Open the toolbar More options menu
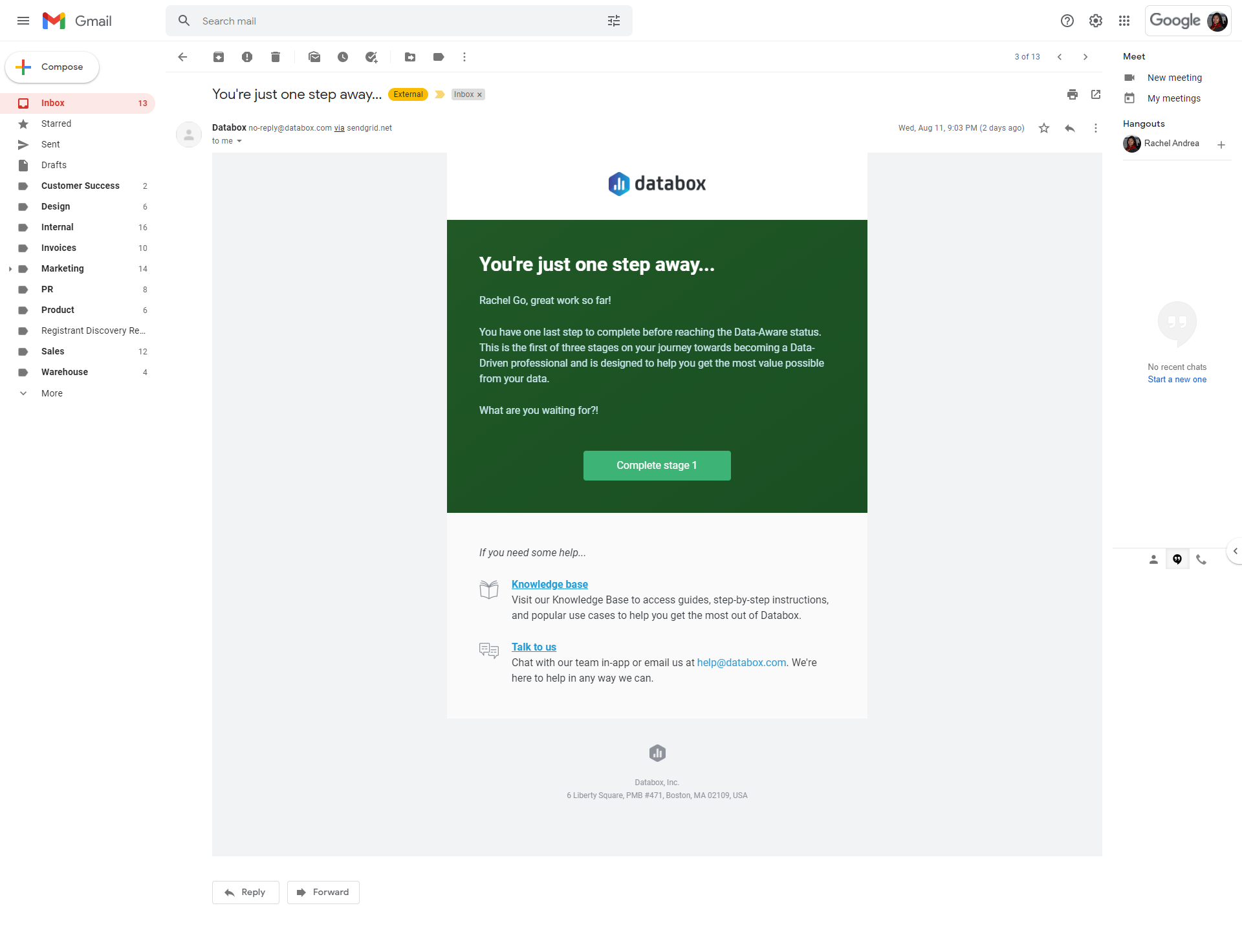The width and height of the screenshot is (1242, 952). point(464,57)
